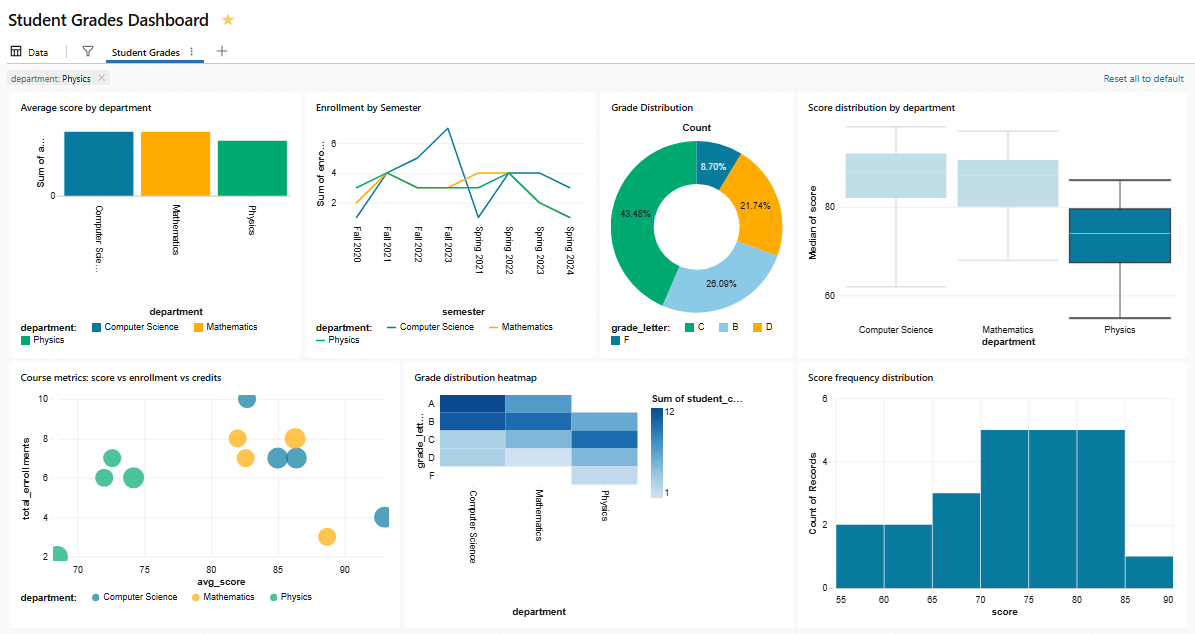
Task: Click the heatmap cell for grade F Physics
Action: point(604,476)
